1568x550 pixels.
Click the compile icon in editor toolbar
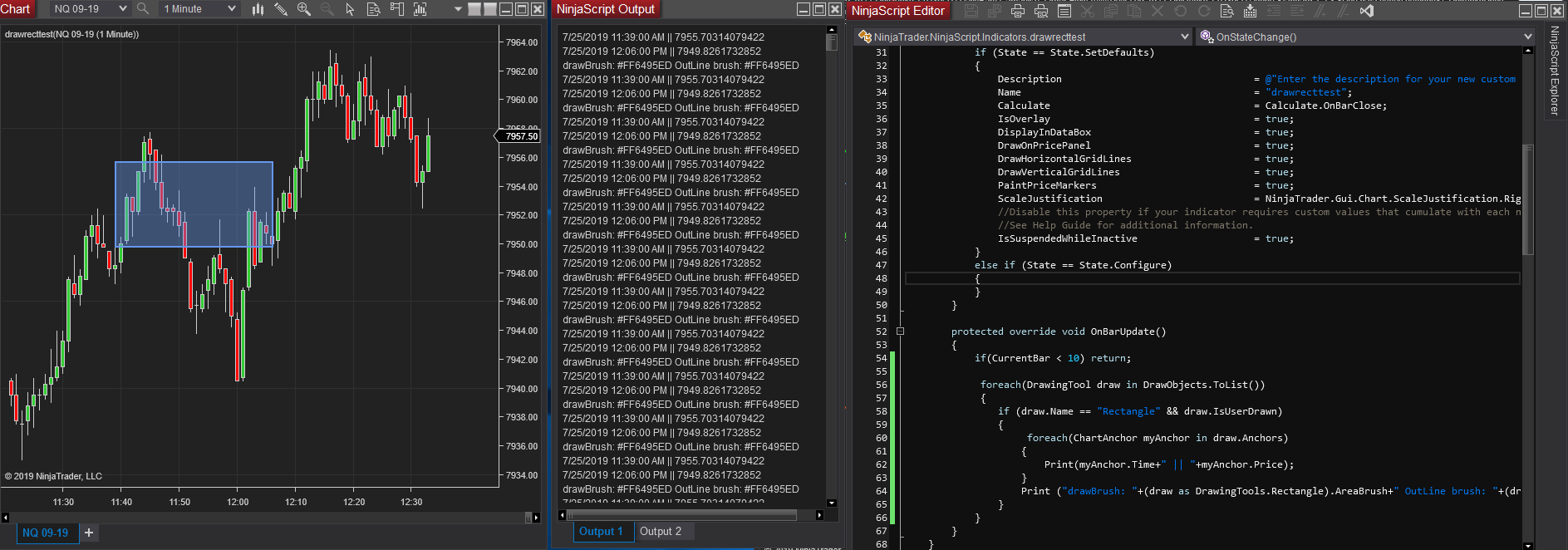point(1251,11)
